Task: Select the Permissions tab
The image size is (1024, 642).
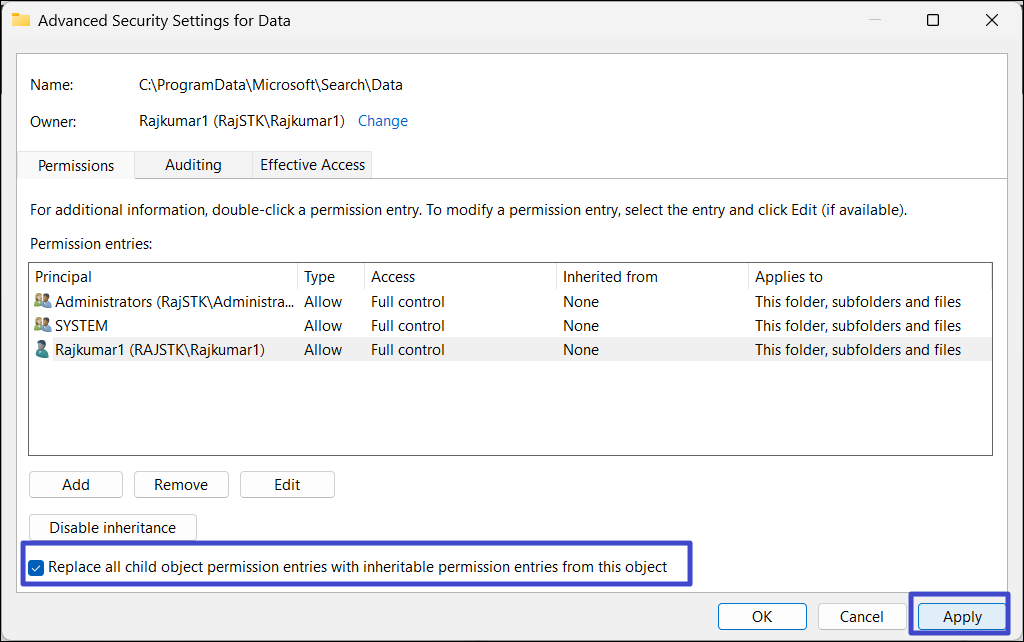Action: (76, 166)
